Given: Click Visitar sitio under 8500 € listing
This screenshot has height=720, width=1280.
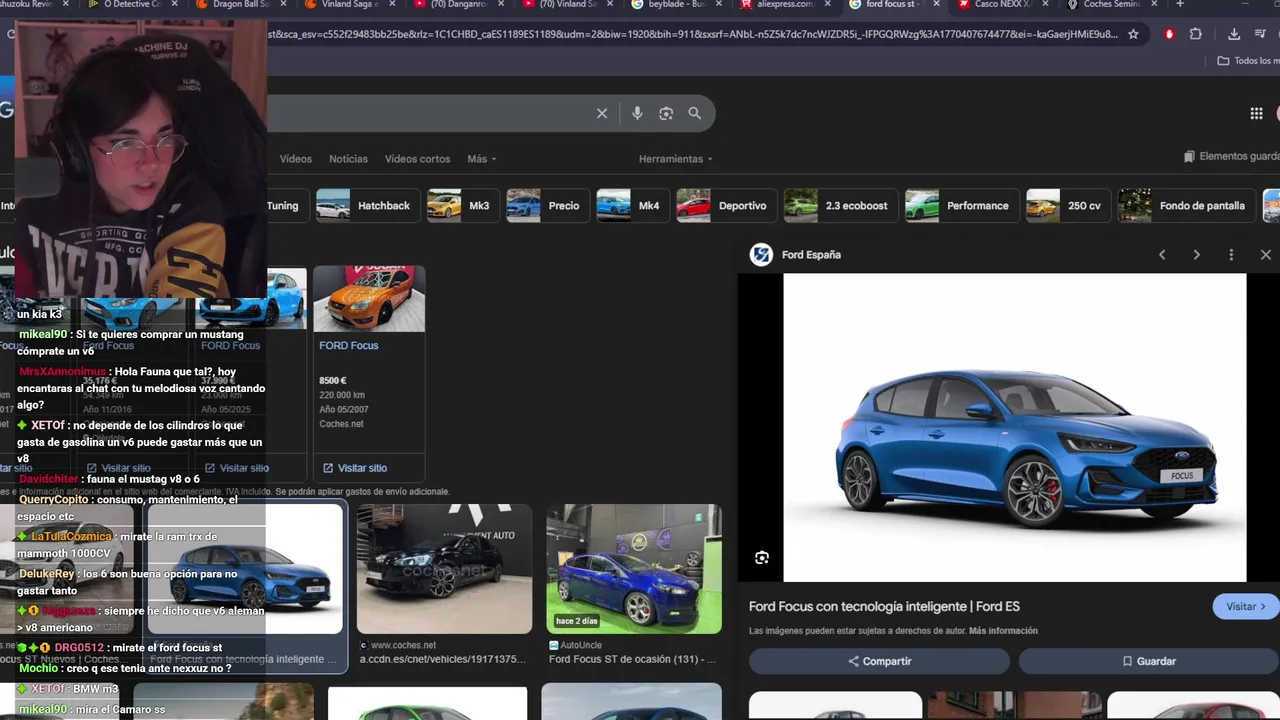Looking at the screenshot, I should click(355, 468).
